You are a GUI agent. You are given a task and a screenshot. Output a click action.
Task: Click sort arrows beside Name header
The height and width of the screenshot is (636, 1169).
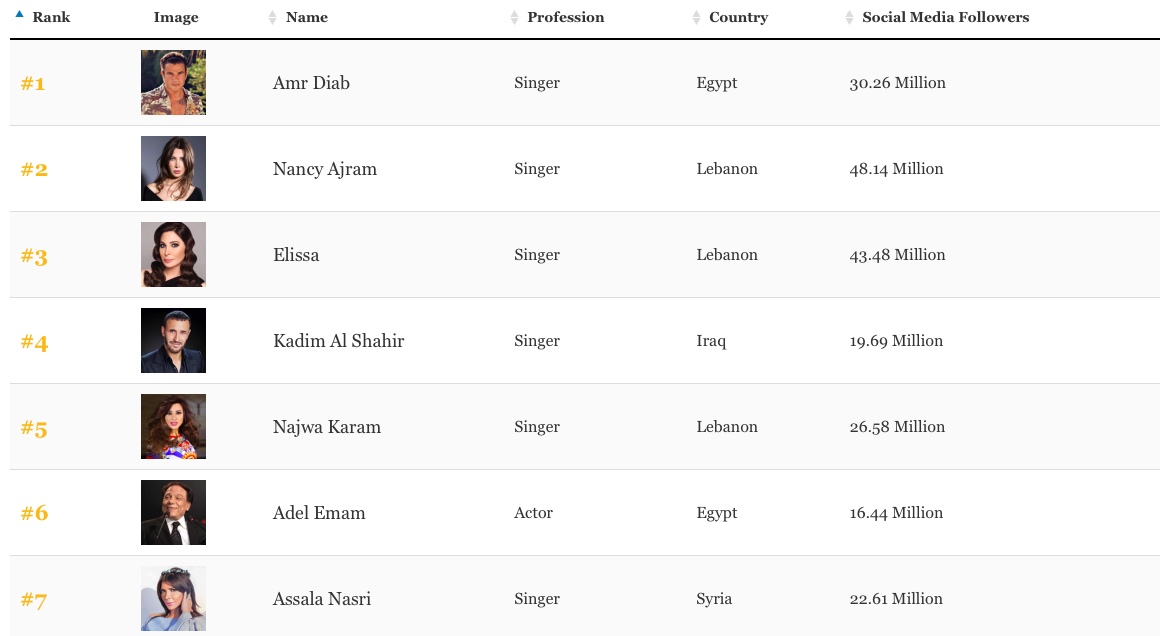(273, 18)
